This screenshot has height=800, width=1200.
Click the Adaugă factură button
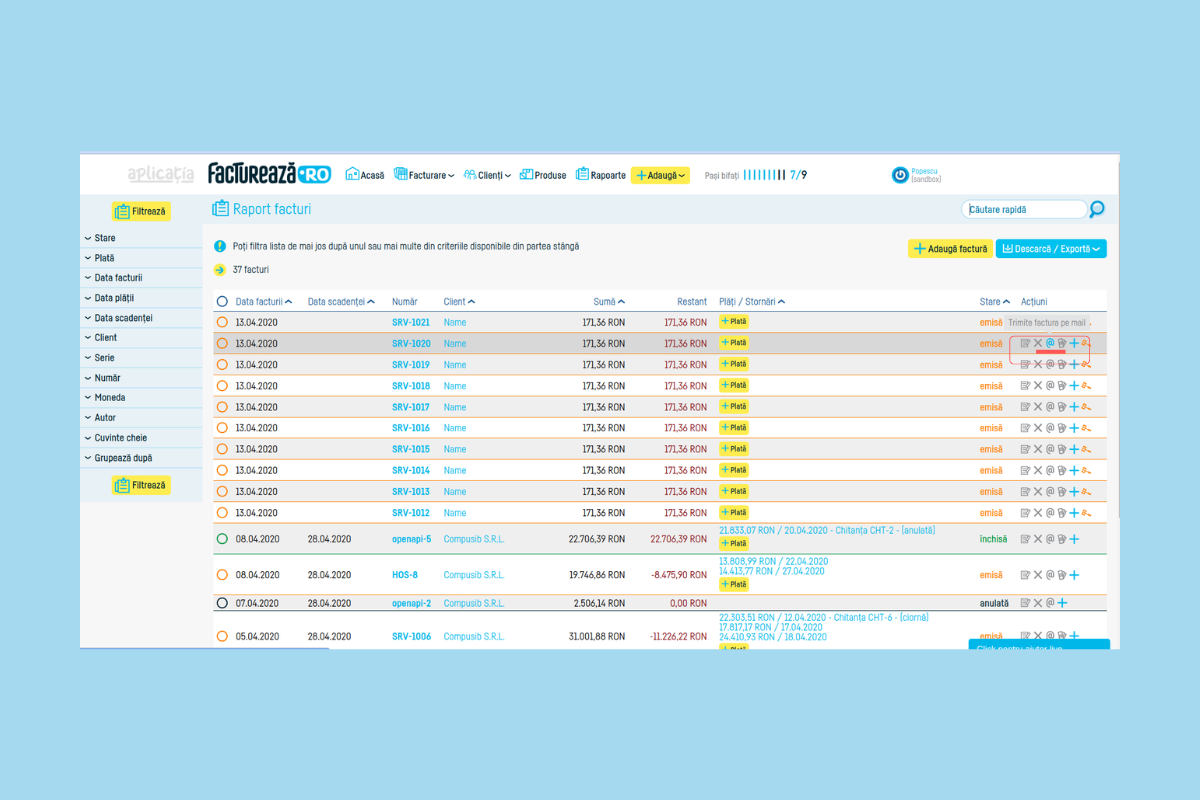click(950, 249)
